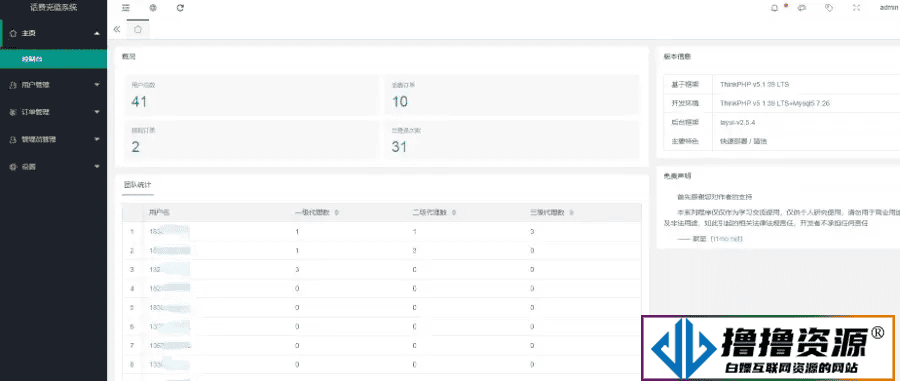Expand the 订单管理 menu arrow

click(96, 112)
